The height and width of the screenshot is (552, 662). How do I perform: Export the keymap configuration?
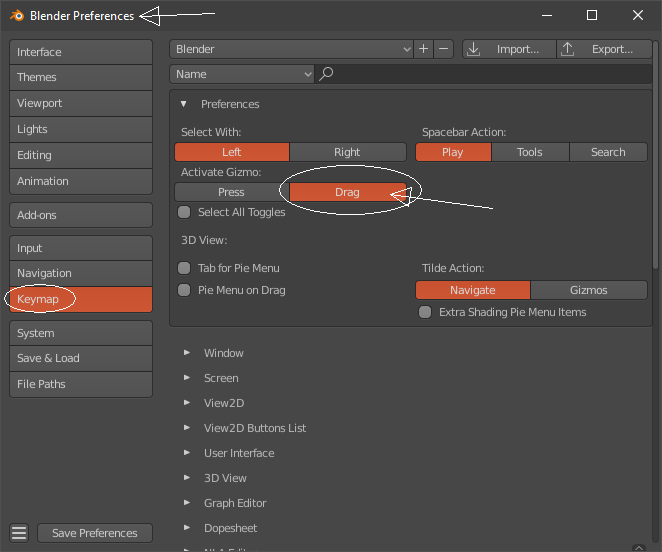tap(604, 49)
